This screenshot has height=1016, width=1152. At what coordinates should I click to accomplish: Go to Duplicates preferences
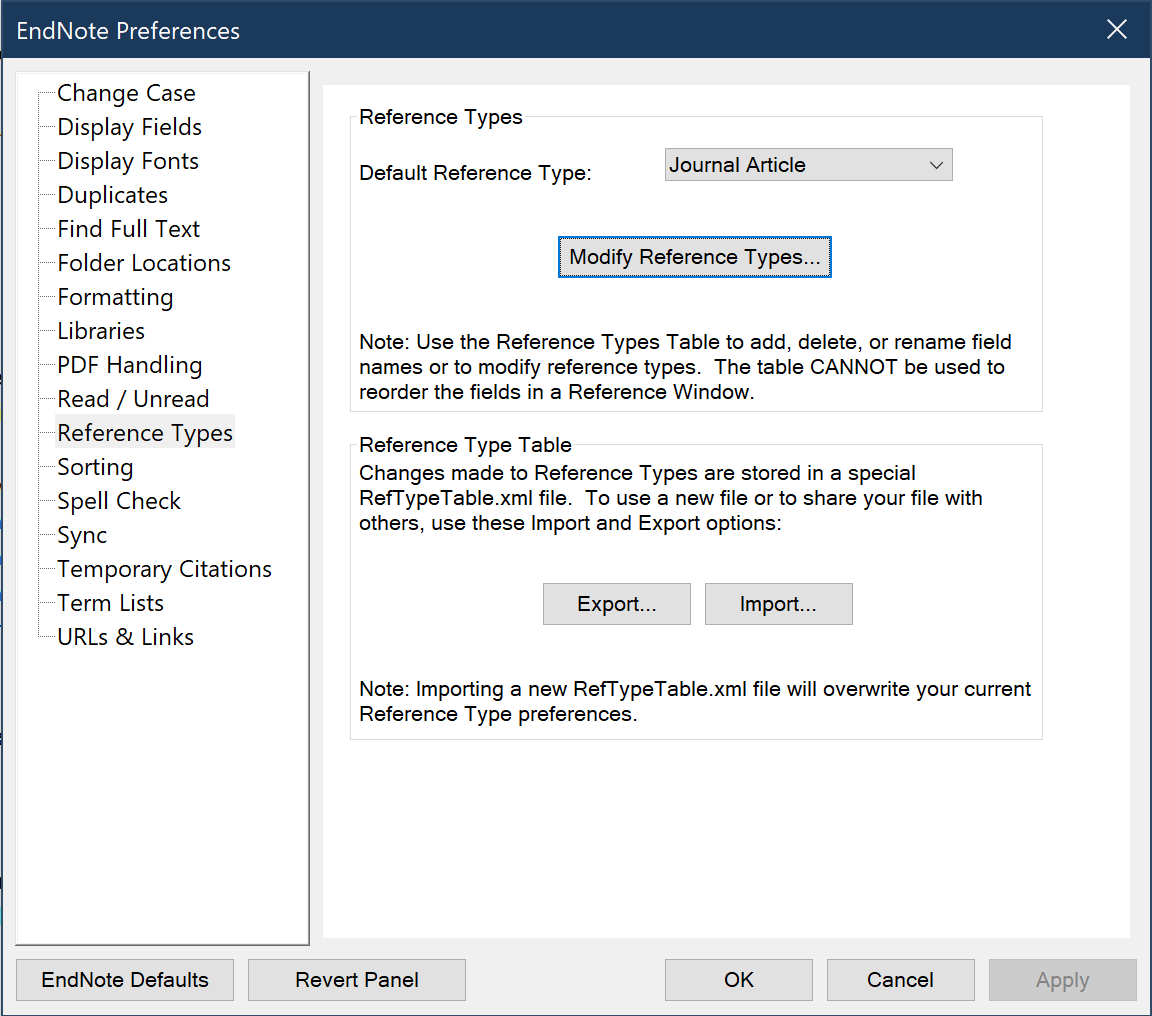[112, 195]
